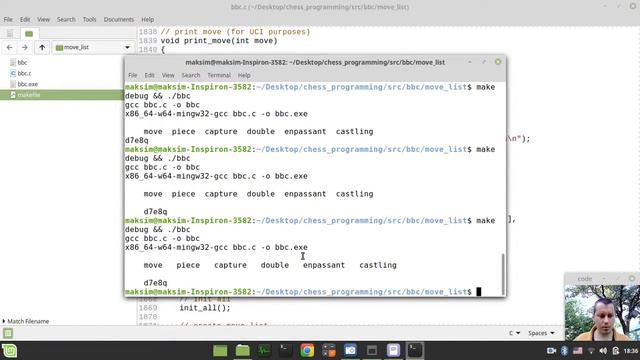This screenshot has height=360, width=640.
Task: Open the terminal Help menu
Action: point(244,75)
